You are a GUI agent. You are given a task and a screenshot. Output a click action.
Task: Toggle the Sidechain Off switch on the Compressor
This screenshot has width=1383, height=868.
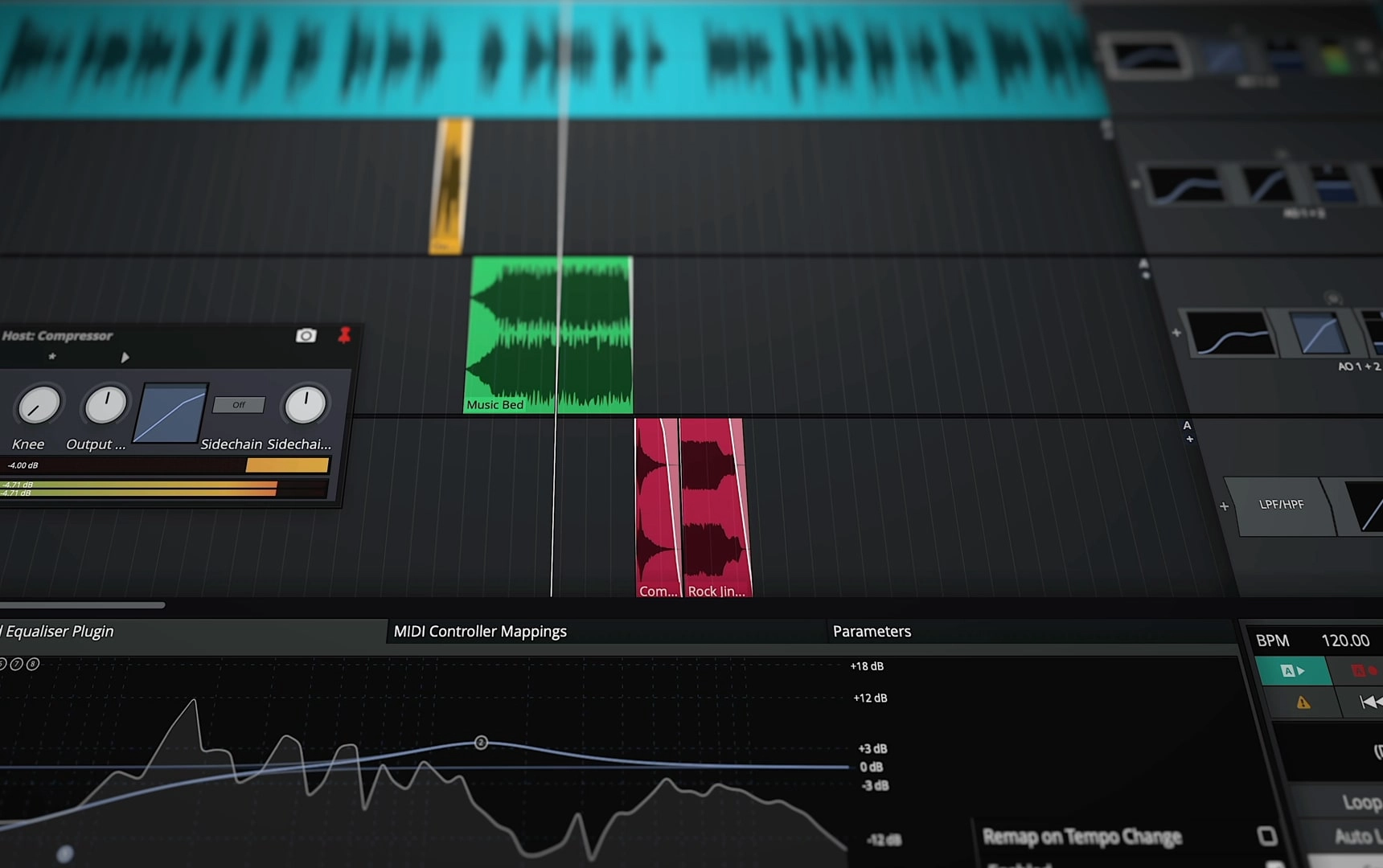(238, 405)
